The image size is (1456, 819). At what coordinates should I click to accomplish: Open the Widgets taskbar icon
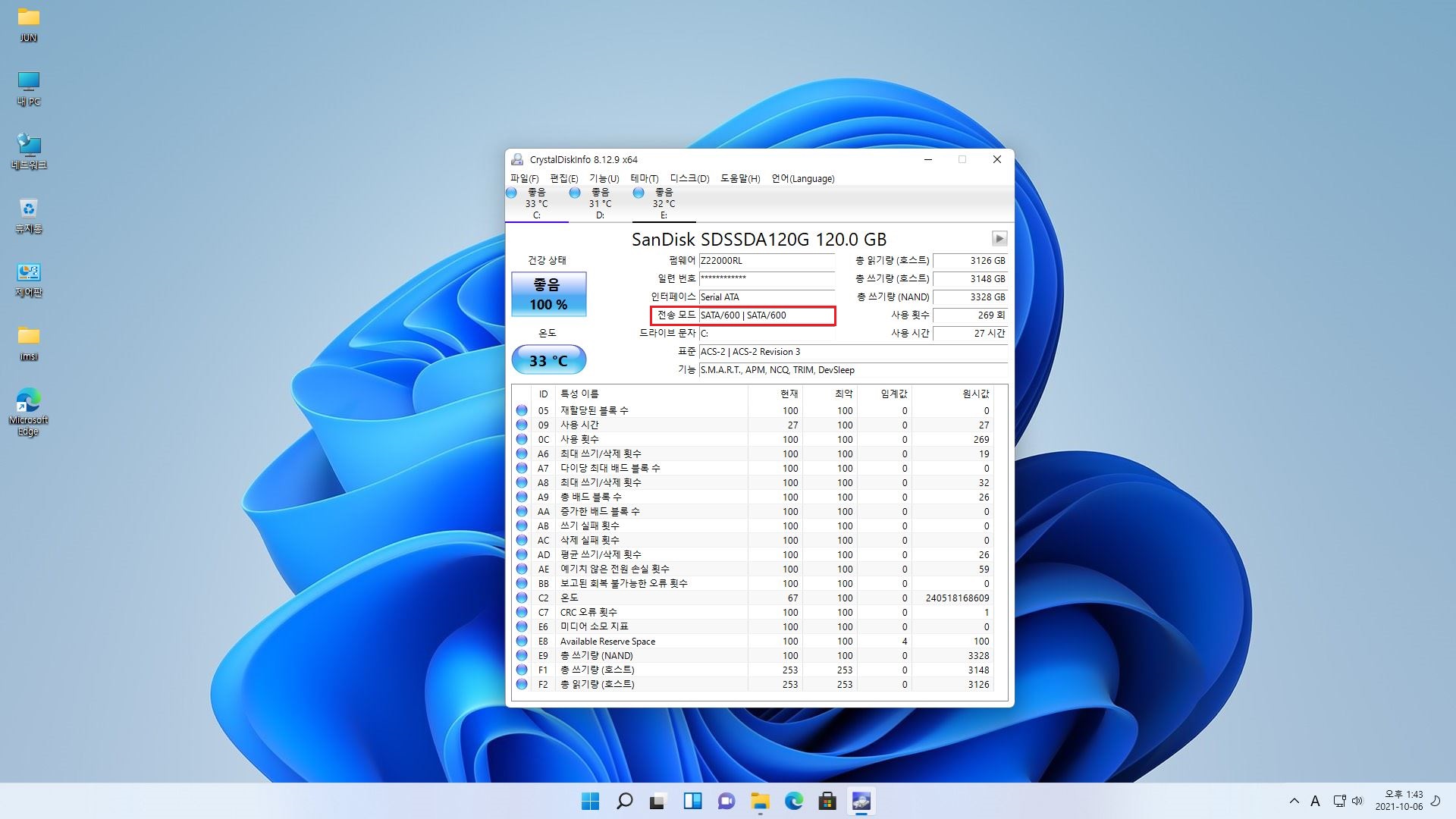(692, 801)
